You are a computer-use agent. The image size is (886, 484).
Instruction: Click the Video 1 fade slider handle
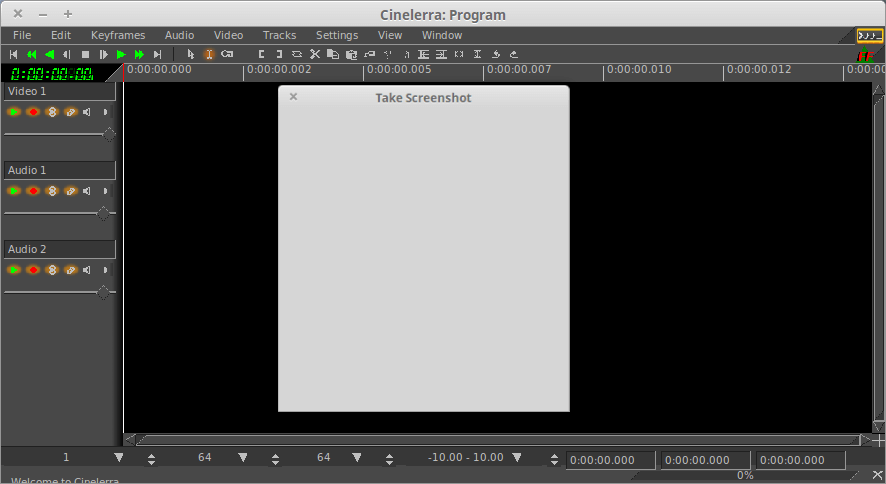click(109, 134)
